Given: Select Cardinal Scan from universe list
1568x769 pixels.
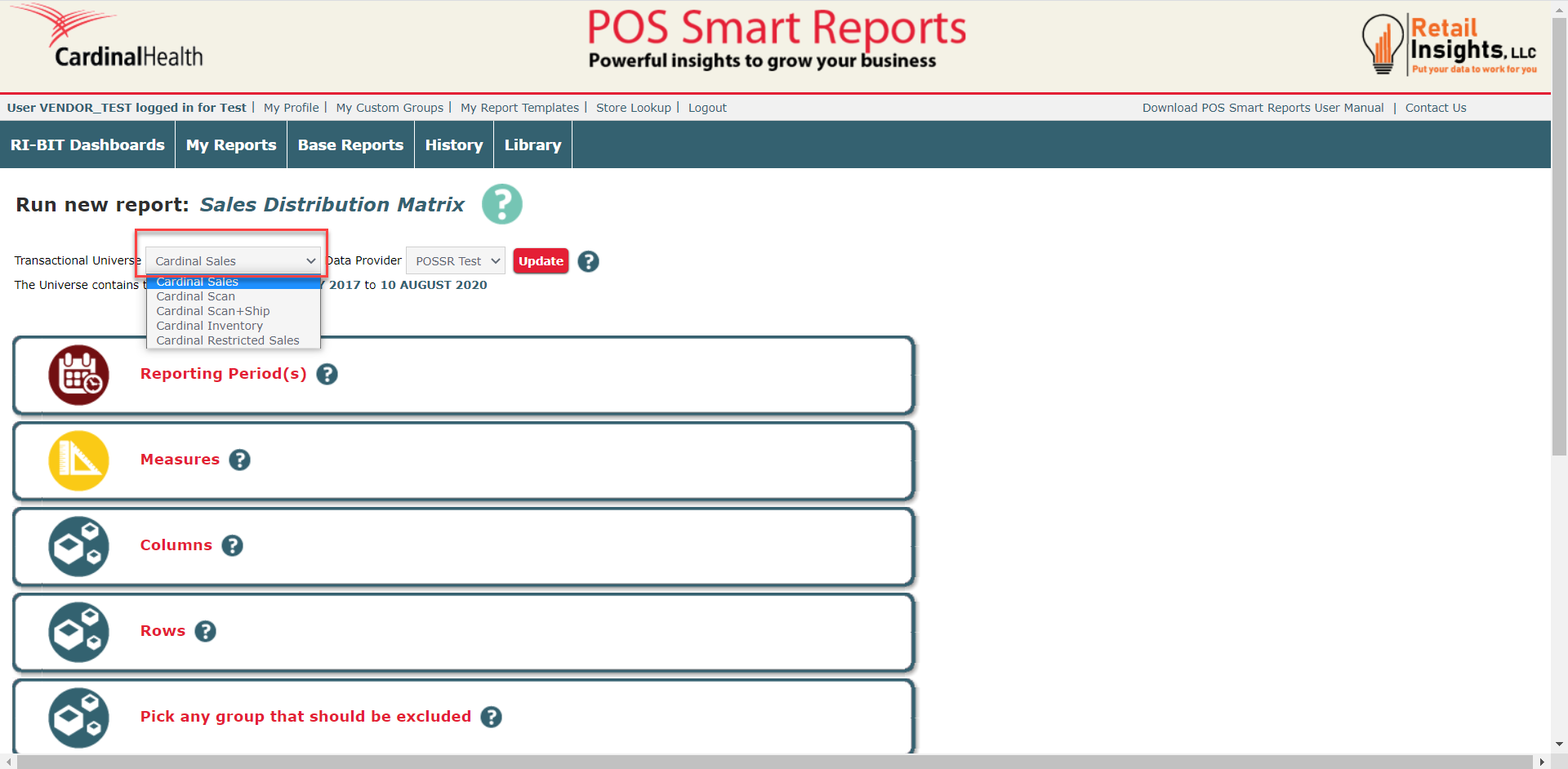Looking at the screenshot, I should [x=196, y=296].
